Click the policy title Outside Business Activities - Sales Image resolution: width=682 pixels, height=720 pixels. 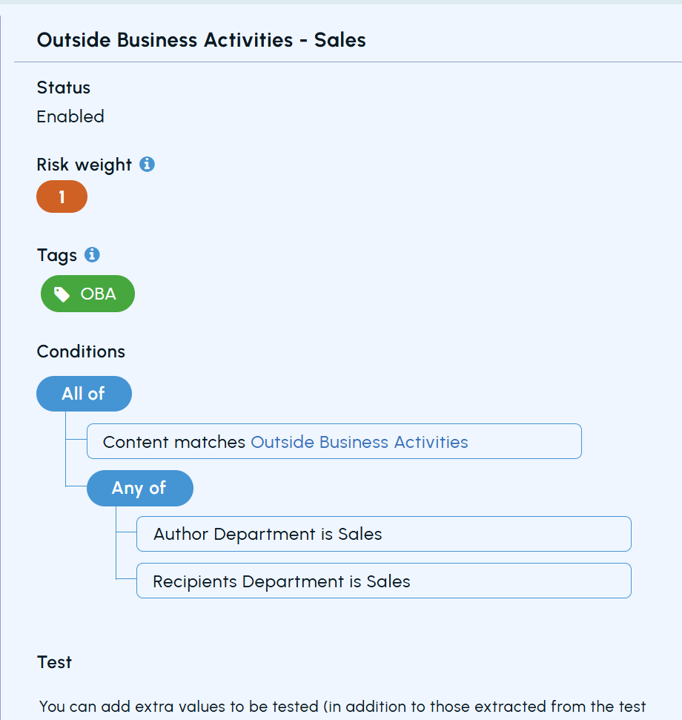click(x=201, y=41)
